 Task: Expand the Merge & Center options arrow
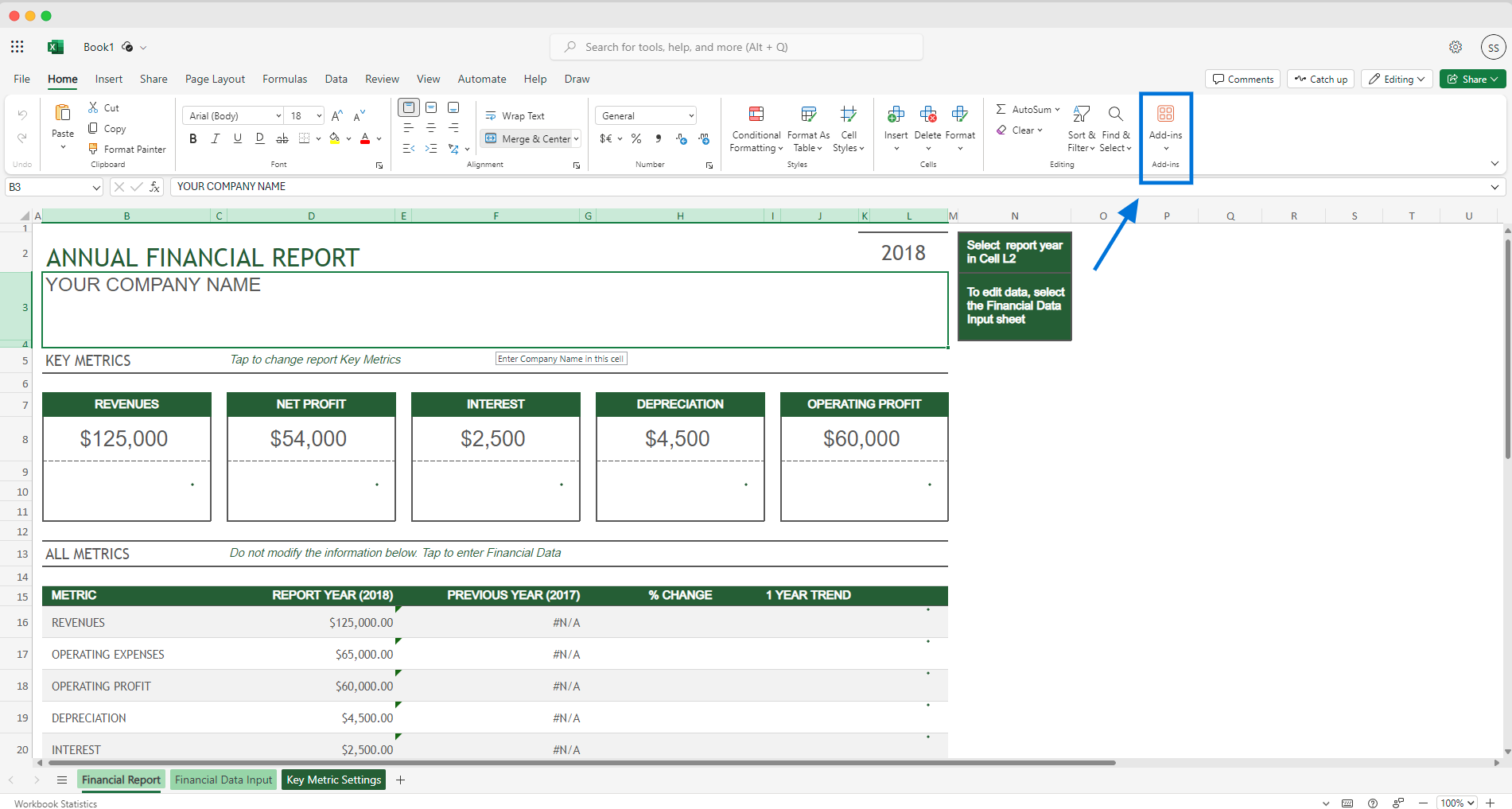click(577, 138)
